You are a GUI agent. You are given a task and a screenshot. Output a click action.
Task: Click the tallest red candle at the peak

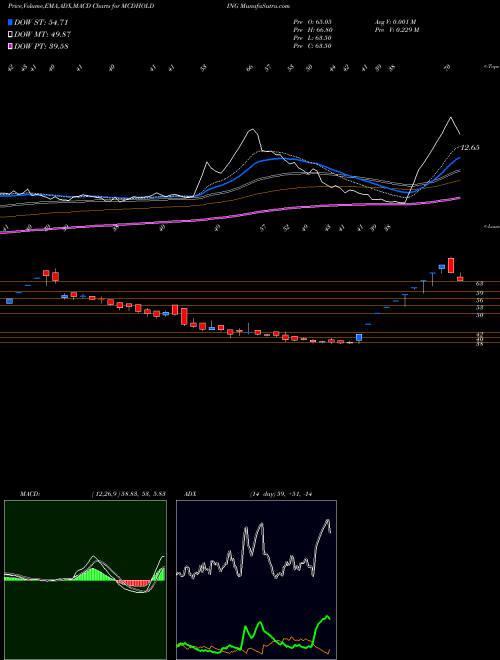point(451,265)
